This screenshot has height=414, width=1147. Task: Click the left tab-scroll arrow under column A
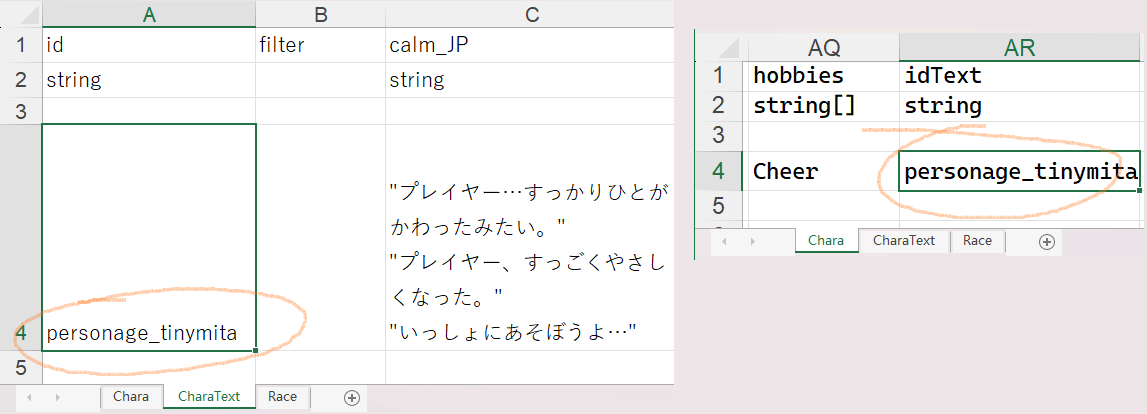point(29,397)
